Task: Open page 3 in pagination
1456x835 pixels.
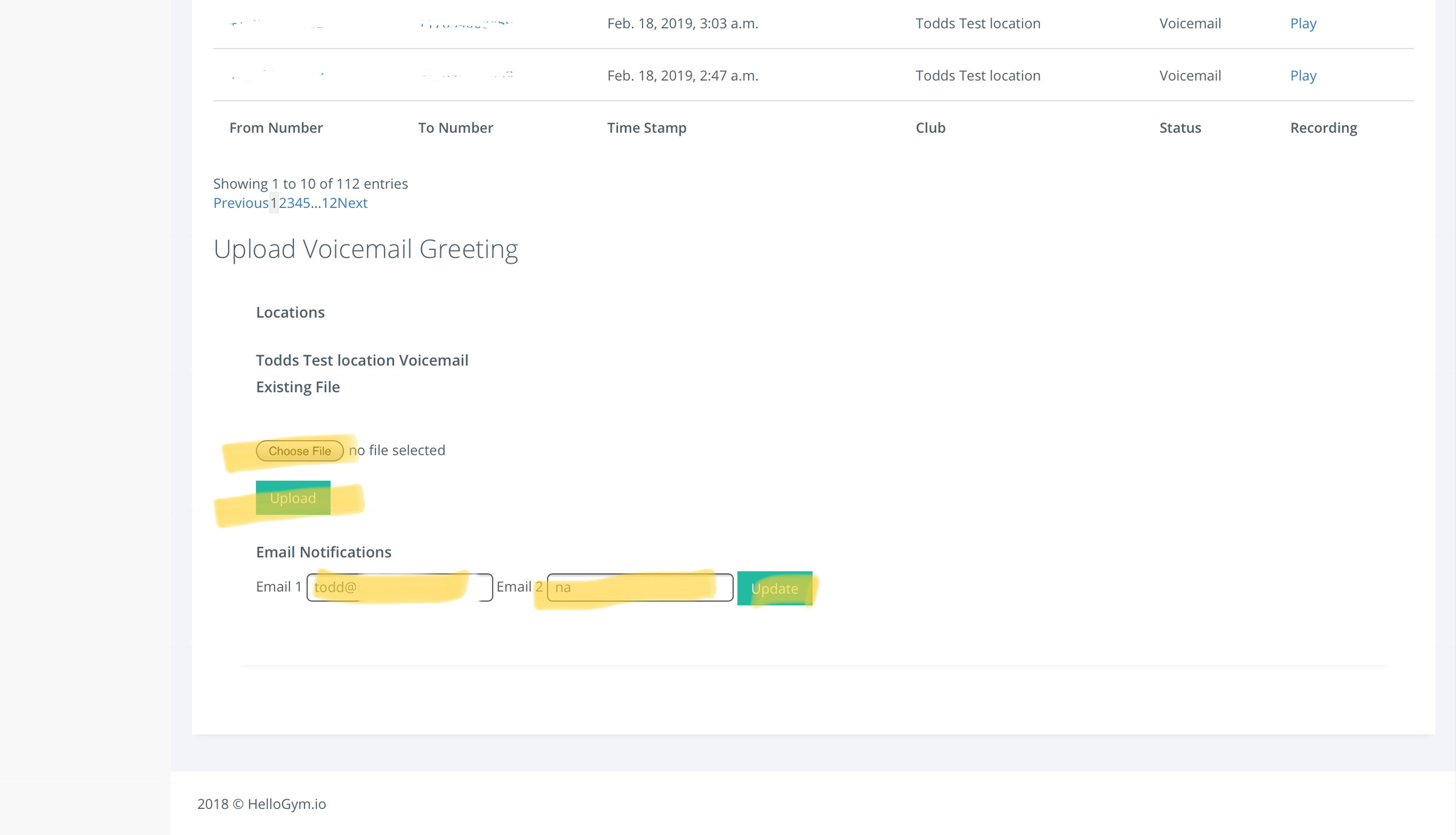Action: tap(290, 203)
